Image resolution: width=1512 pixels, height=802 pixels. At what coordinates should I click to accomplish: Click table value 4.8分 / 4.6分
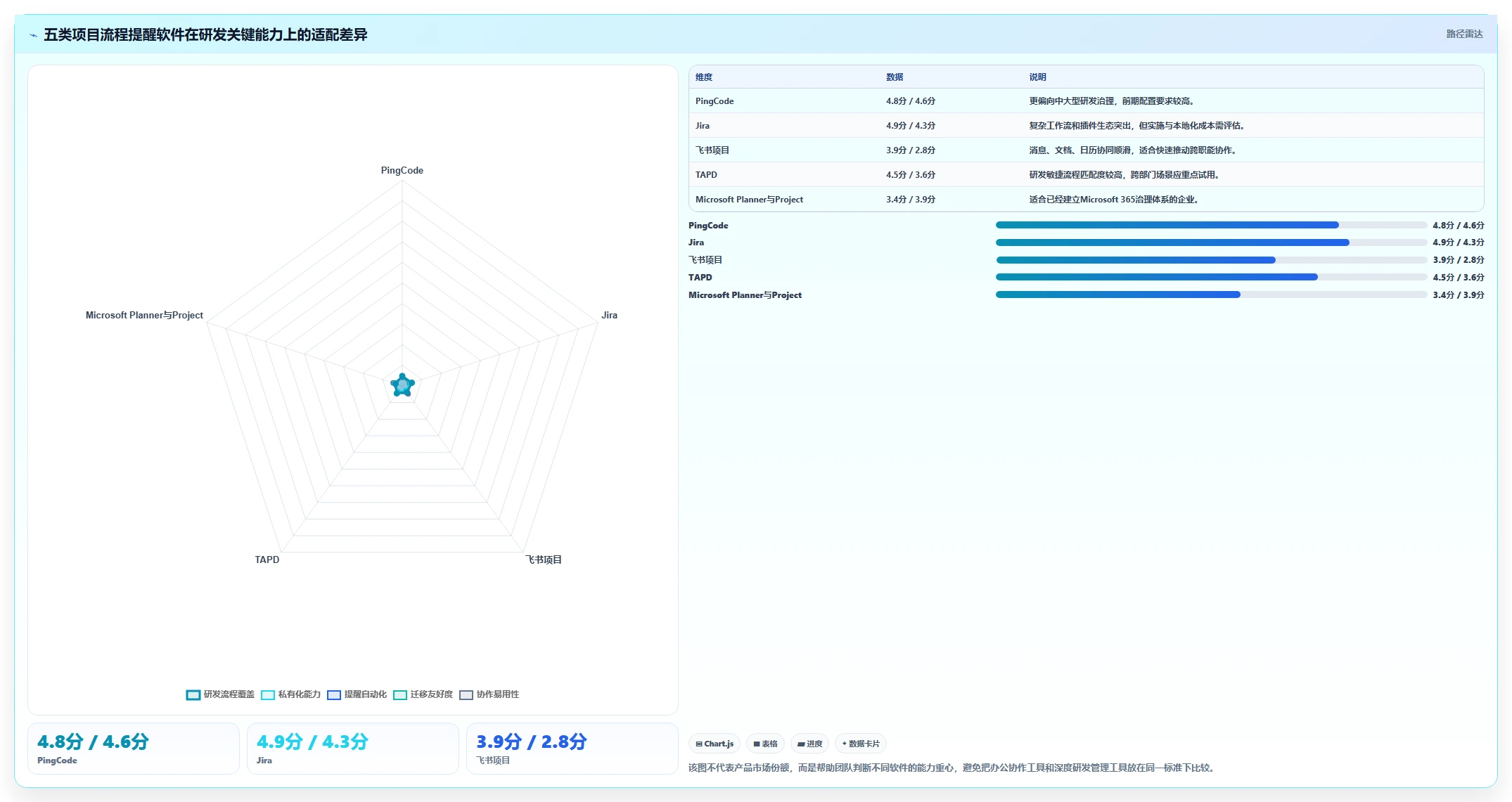coord(911,101)
